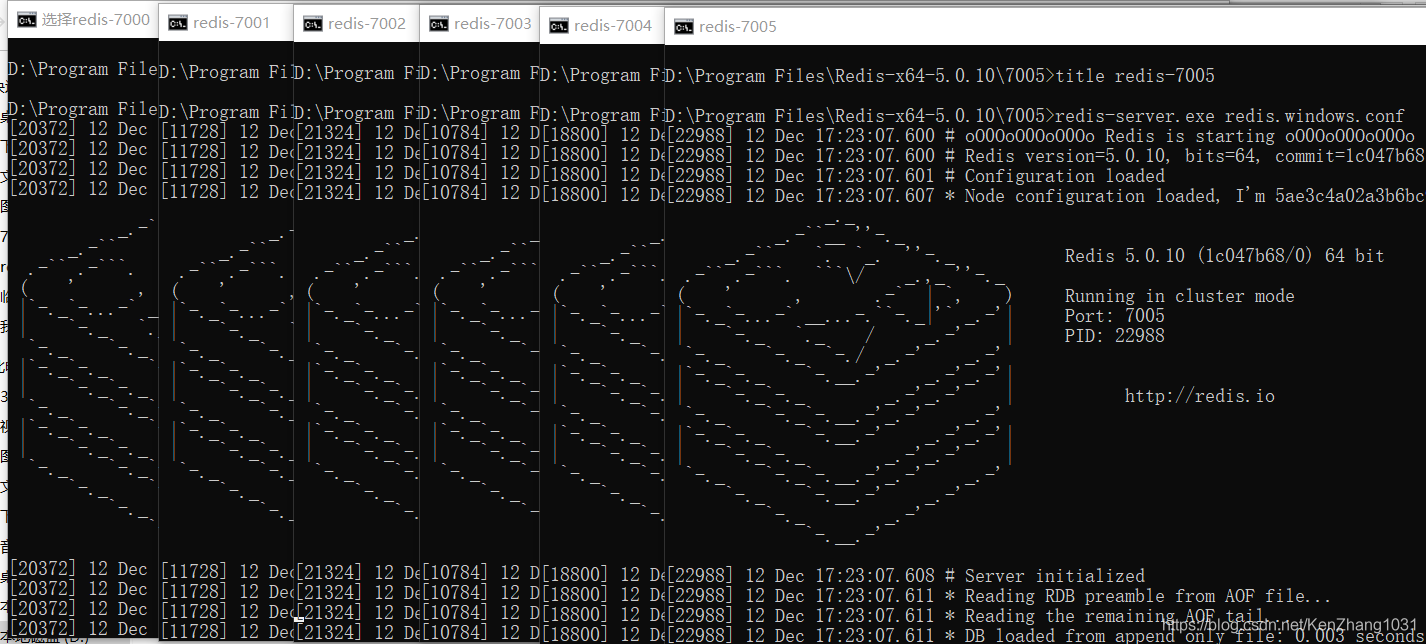Click the 'Node configuration loaded' log line
This screenshot has width=1426, height=644.
pos(1045,196)
